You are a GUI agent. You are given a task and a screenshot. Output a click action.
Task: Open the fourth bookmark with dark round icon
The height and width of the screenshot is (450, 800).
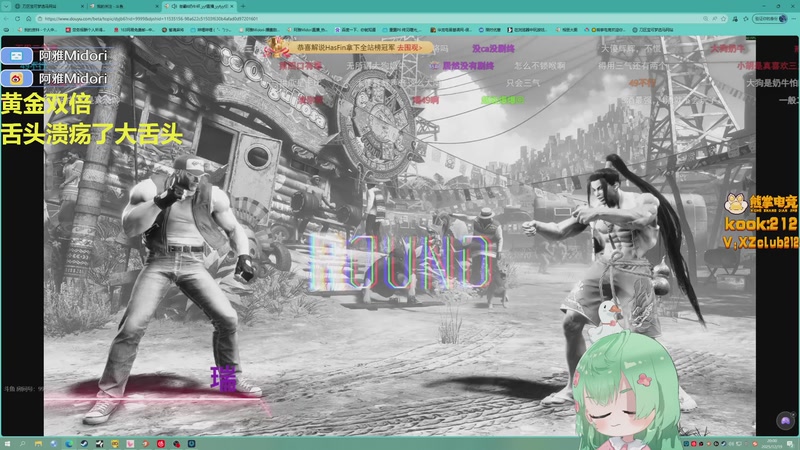click(173, 30)
